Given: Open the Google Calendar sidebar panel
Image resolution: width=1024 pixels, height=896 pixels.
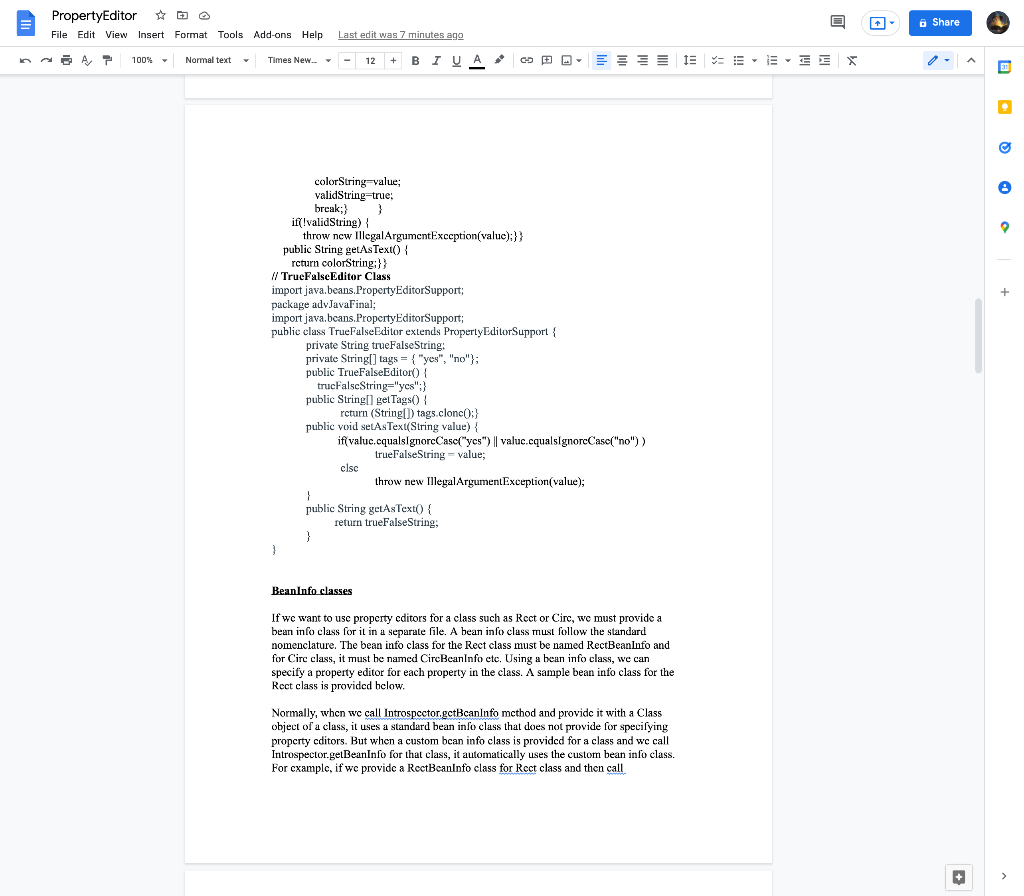Looking at the screenshot, I should [x=1004, y=67].
